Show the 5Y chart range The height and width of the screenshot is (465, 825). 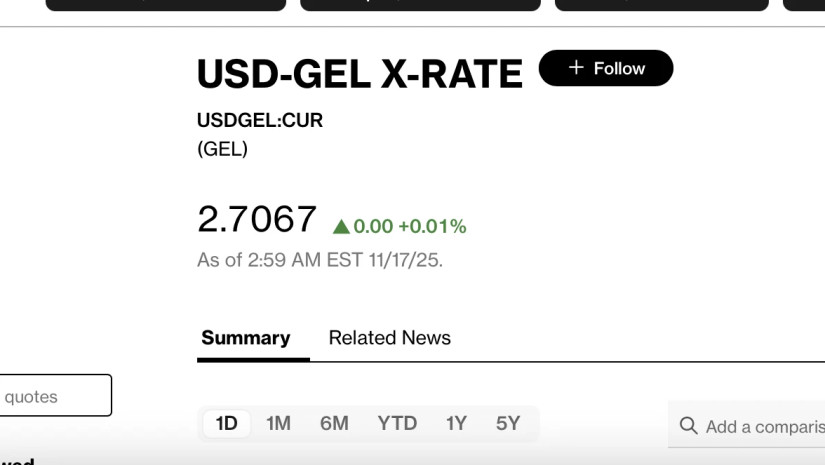coord(508,423)
